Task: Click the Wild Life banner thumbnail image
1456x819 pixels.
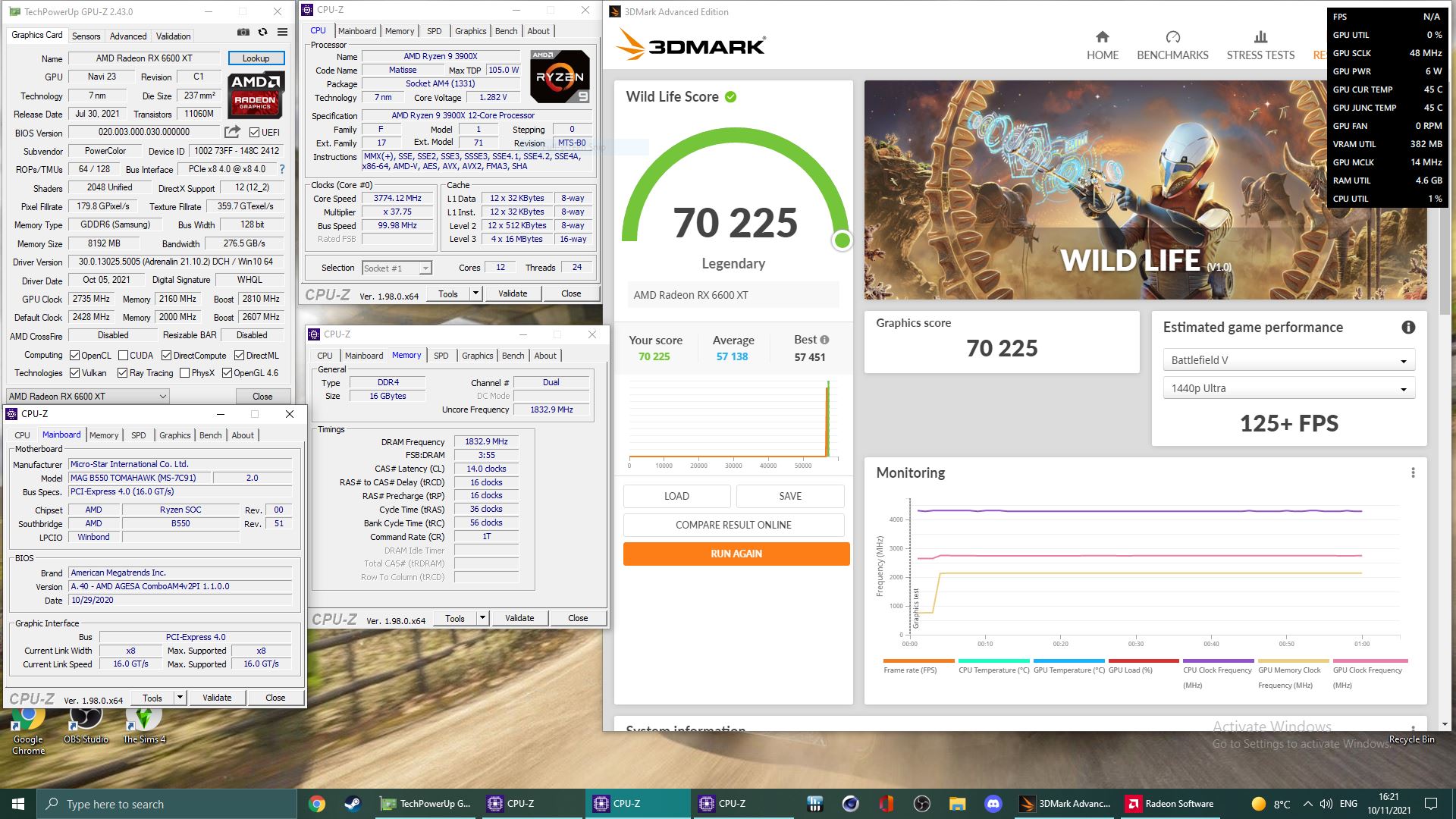Action: tap(1145, 190)
